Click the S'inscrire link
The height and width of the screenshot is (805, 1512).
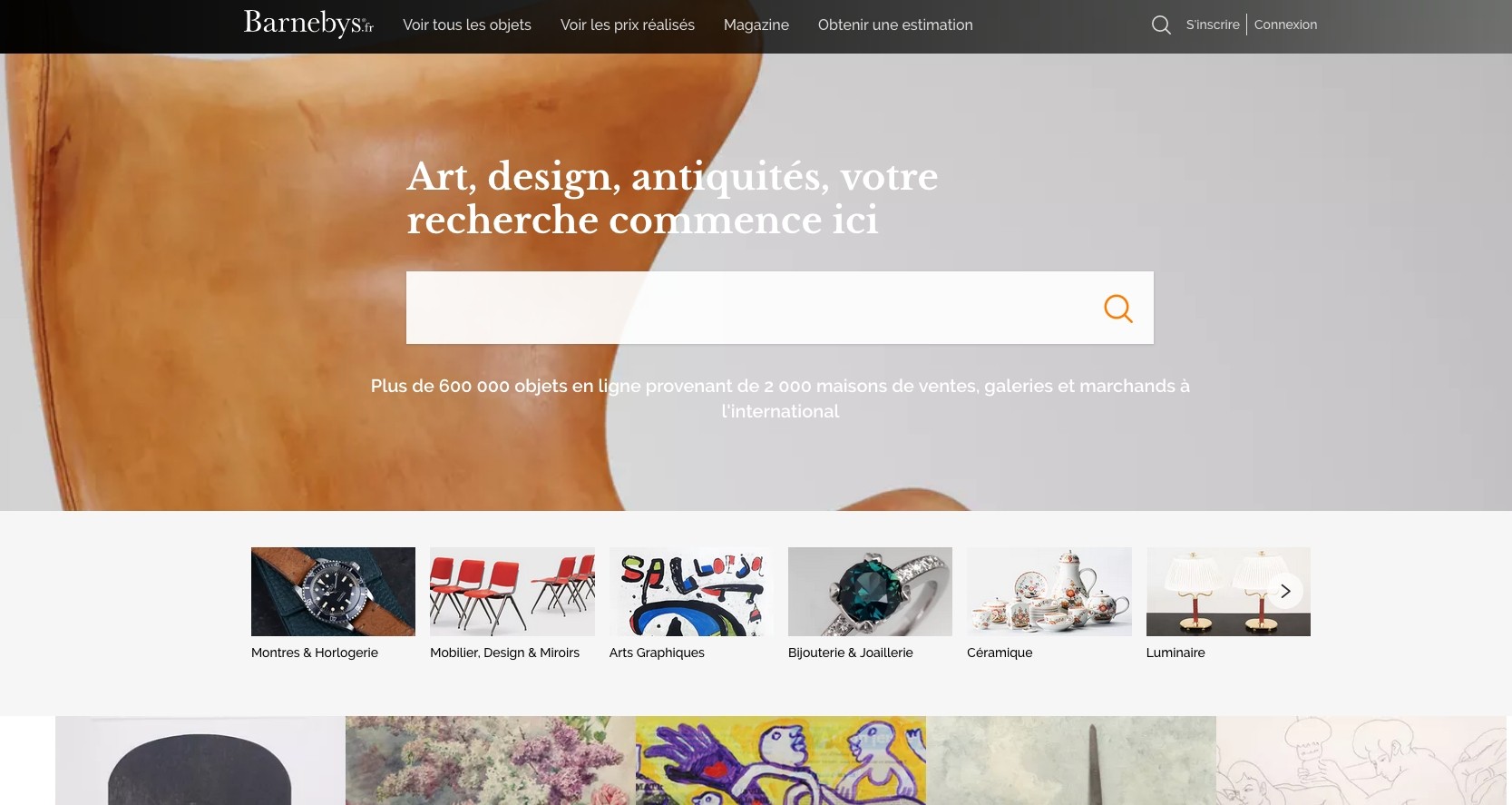click(1213, 25)
